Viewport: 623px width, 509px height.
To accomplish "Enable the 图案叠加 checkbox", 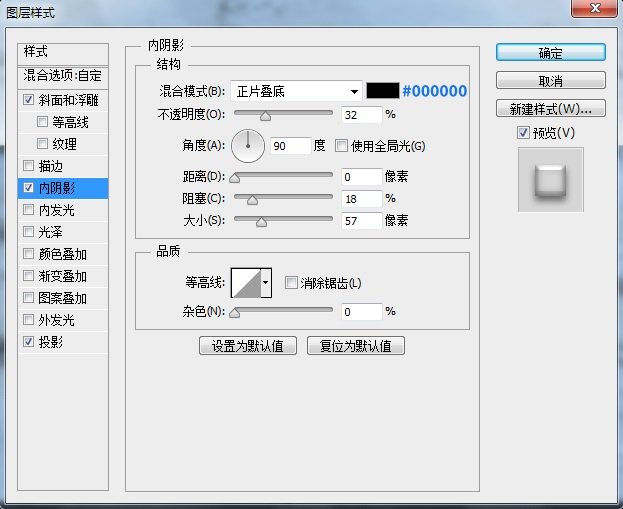I will click(x=28, y=297).
